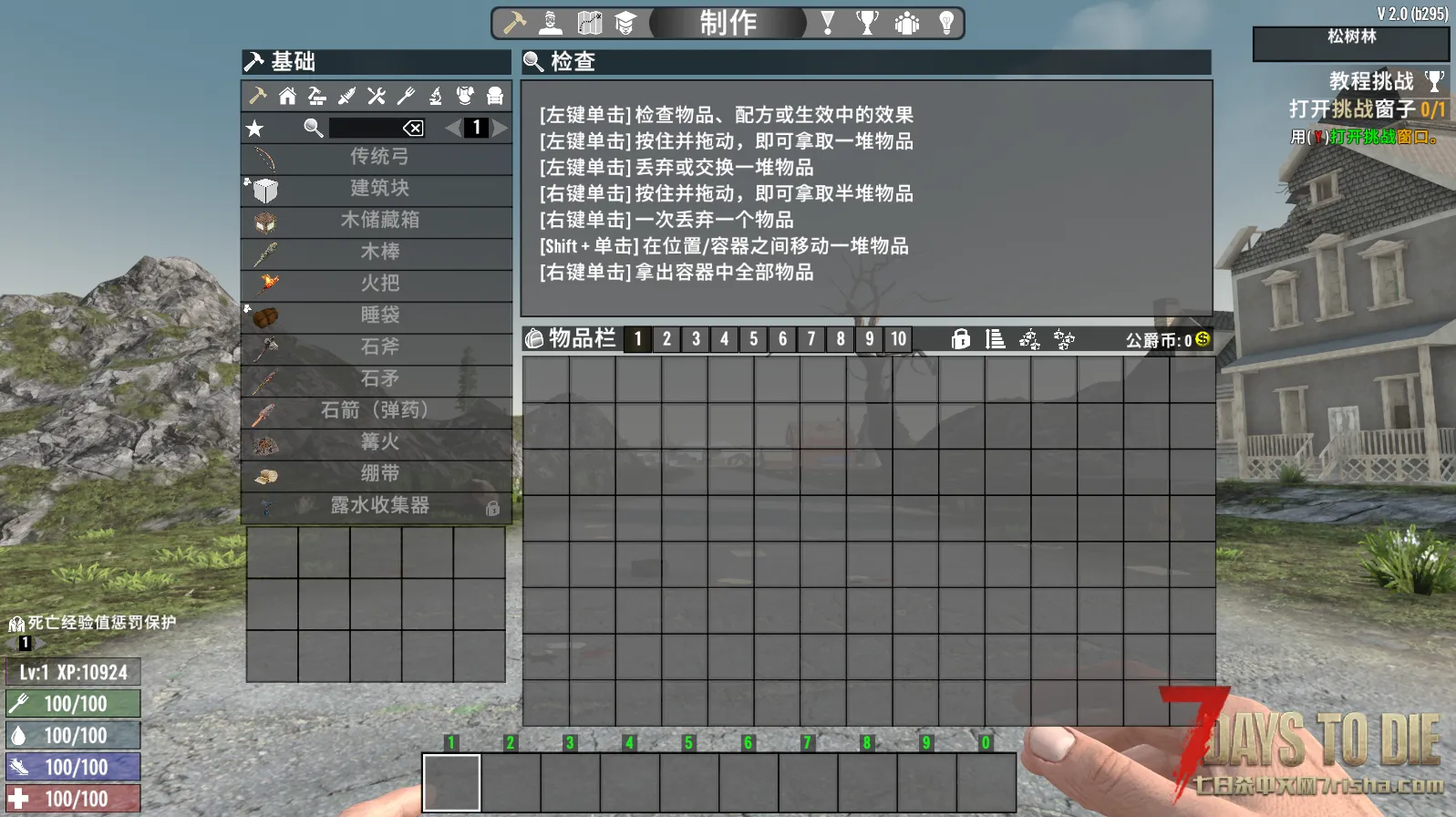Select the 火把 recipe
Image resolution: width=1456 pixels, height=817 pixels.
pos(377,284)
